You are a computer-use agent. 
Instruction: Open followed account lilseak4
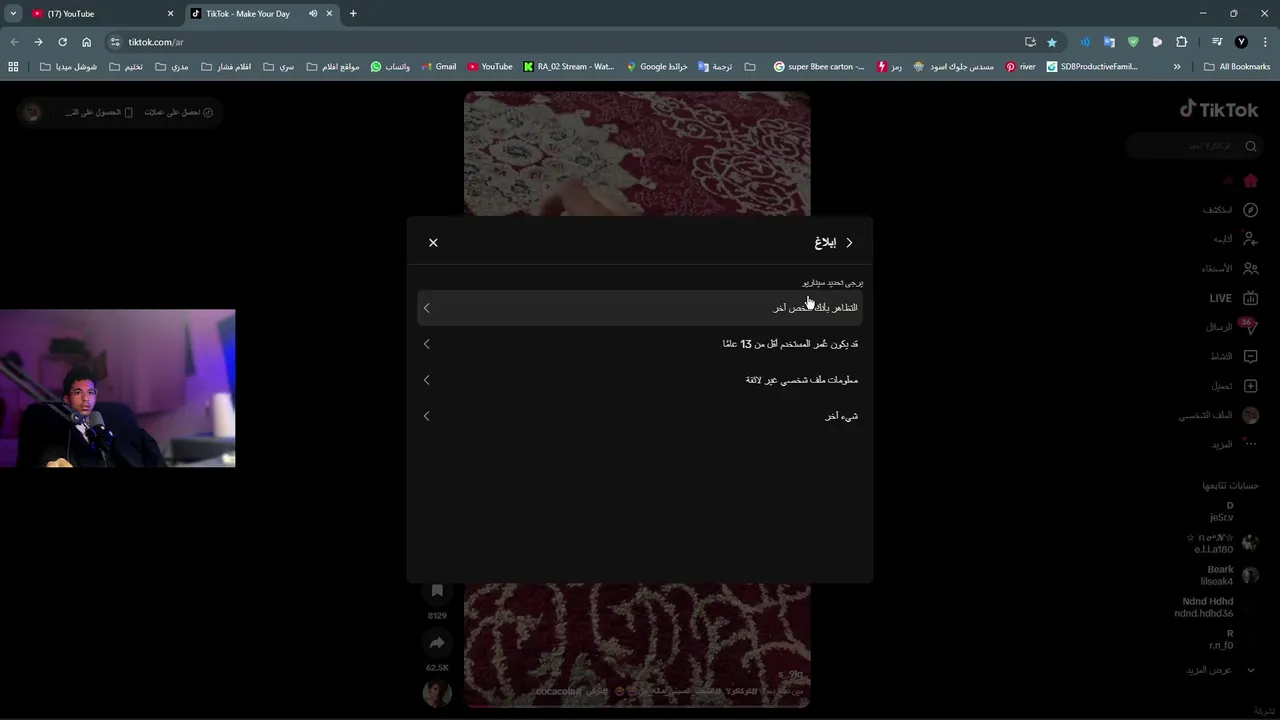(1229, 575)
